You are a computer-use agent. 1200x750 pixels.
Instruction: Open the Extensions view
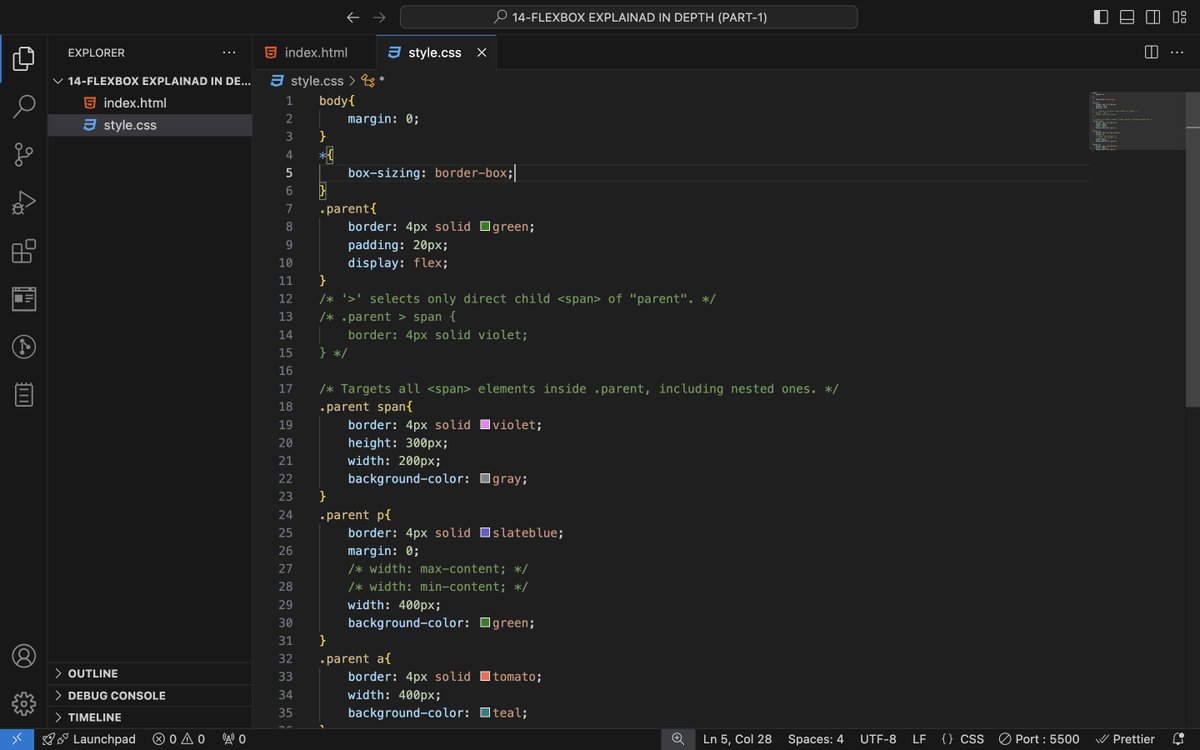coord(24,251)
